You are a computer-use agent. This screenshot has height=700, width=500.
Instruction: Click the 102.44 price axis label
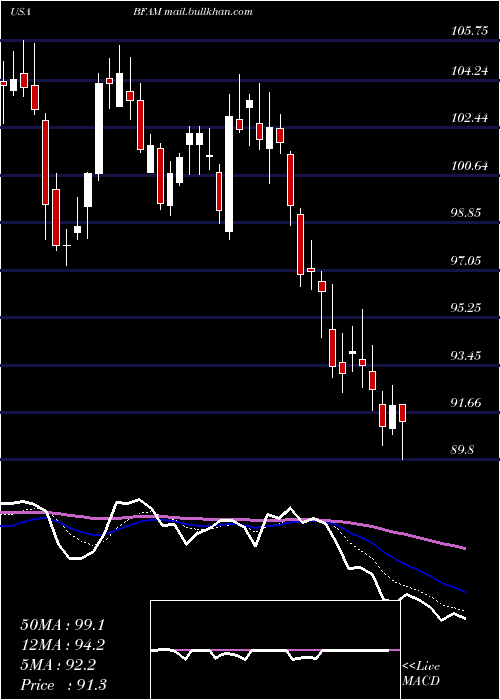pos(470,118)
